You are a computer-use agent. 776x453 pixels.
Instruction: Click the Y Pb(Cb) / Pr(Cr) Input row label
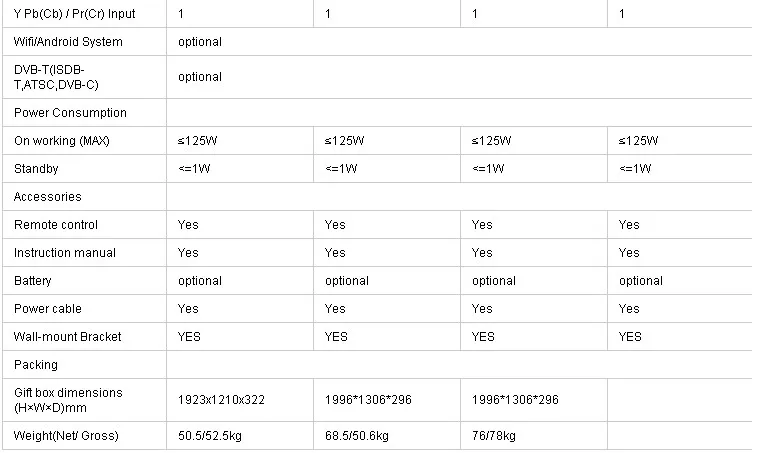point(74,14)
